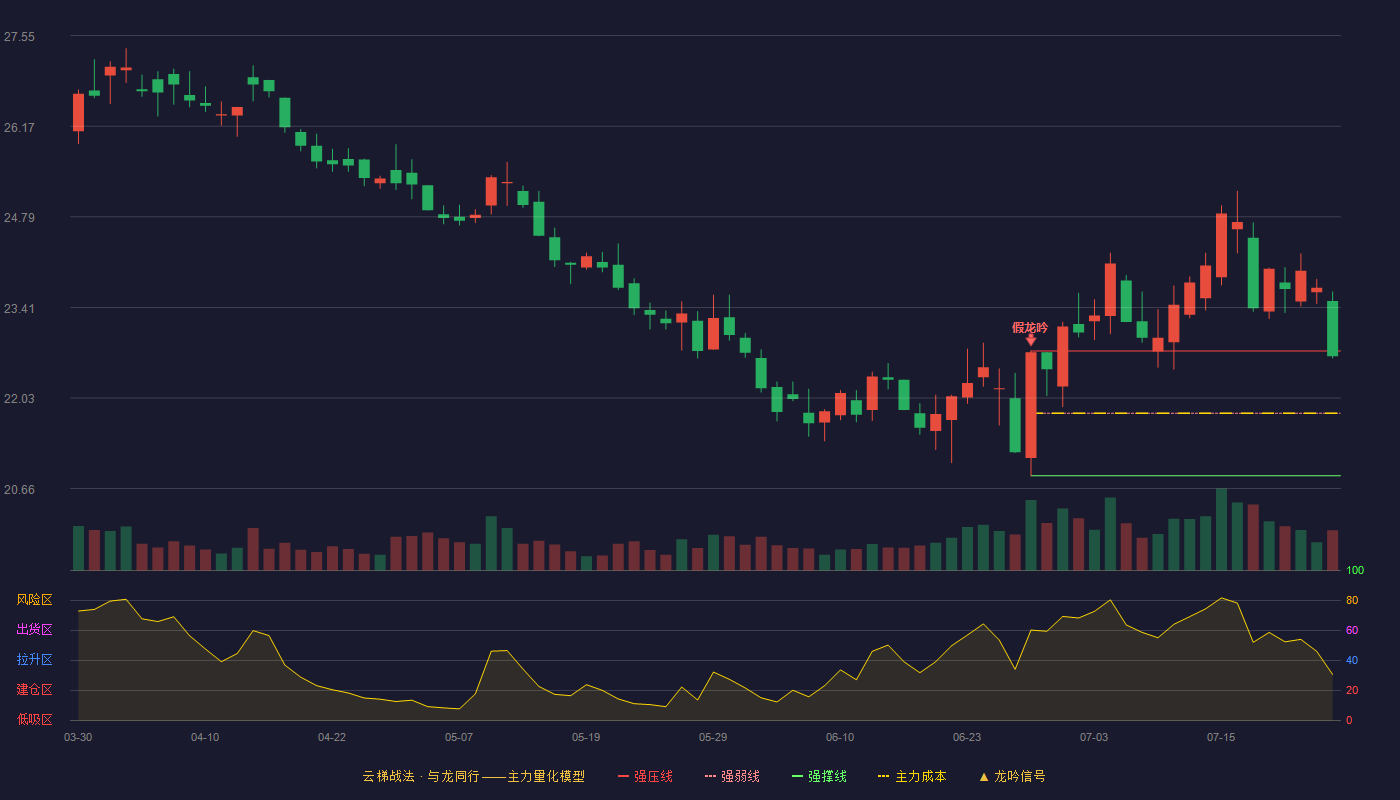Click the red 强压线 resistance line
Viewport: 1400px width, 800px height.
click(x=1185, y=351)
